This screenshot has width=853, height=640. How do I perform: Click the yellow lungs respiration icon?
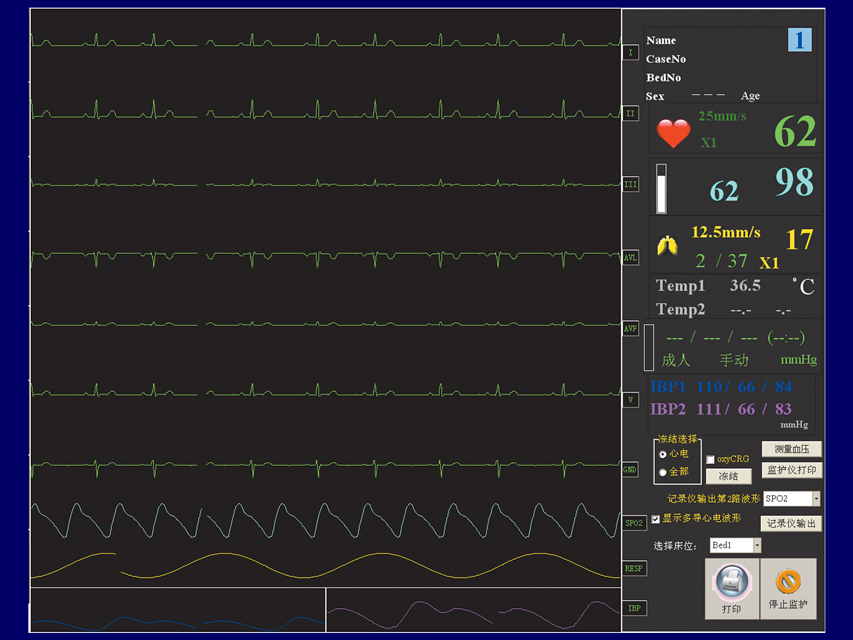(x=666, y=244)
